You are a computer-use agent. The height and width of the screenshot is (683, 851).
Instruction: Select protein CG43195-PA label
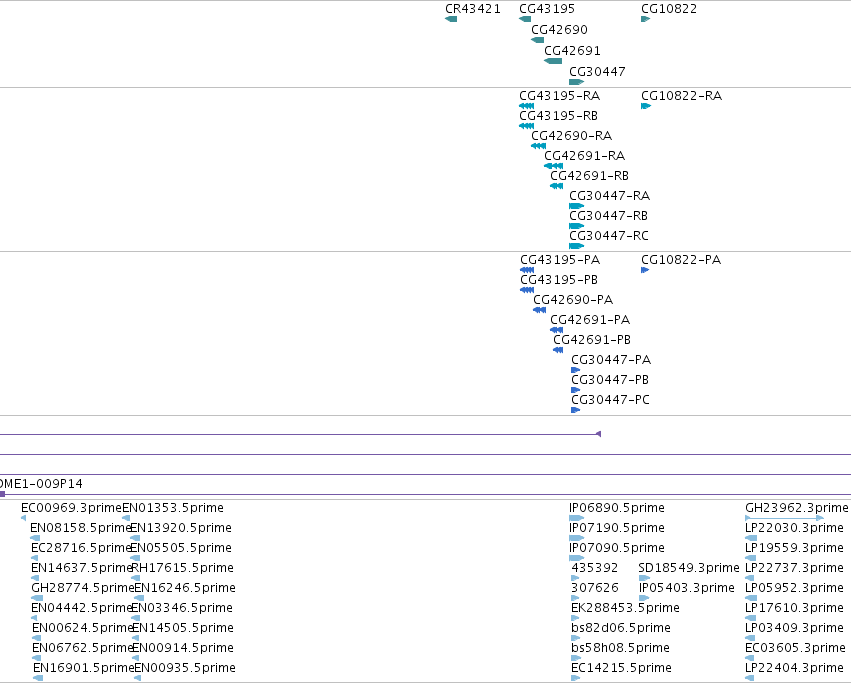(x=560, y=260)
